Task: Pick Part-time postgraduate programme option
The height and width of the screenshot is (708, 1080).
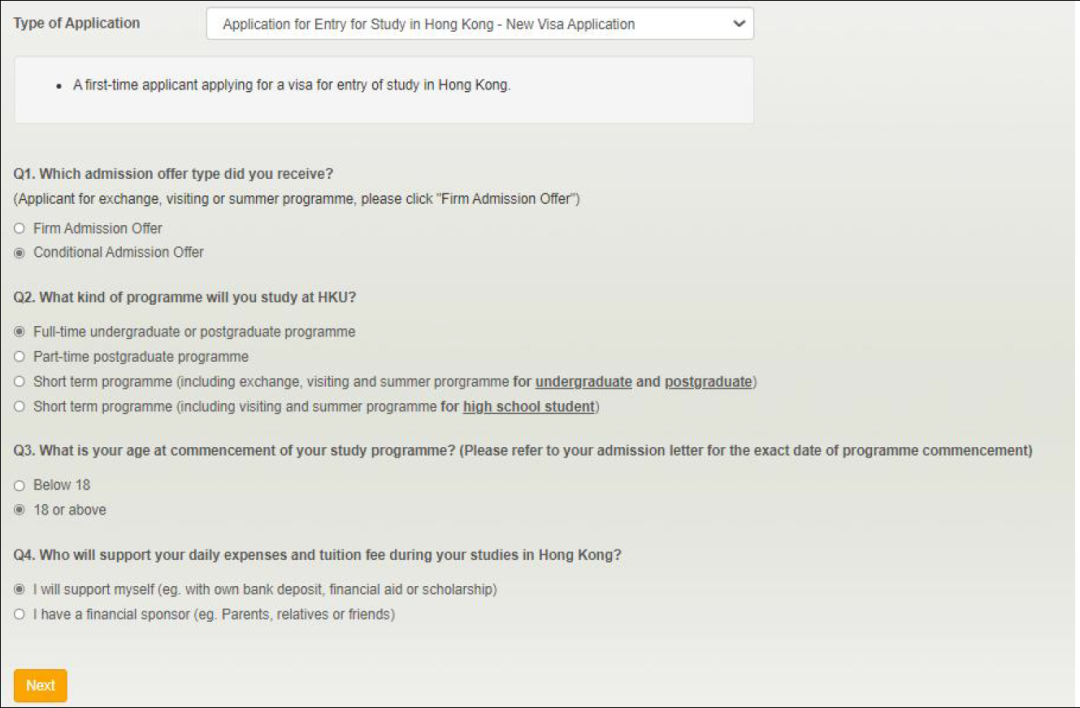Action: point(19,357)
